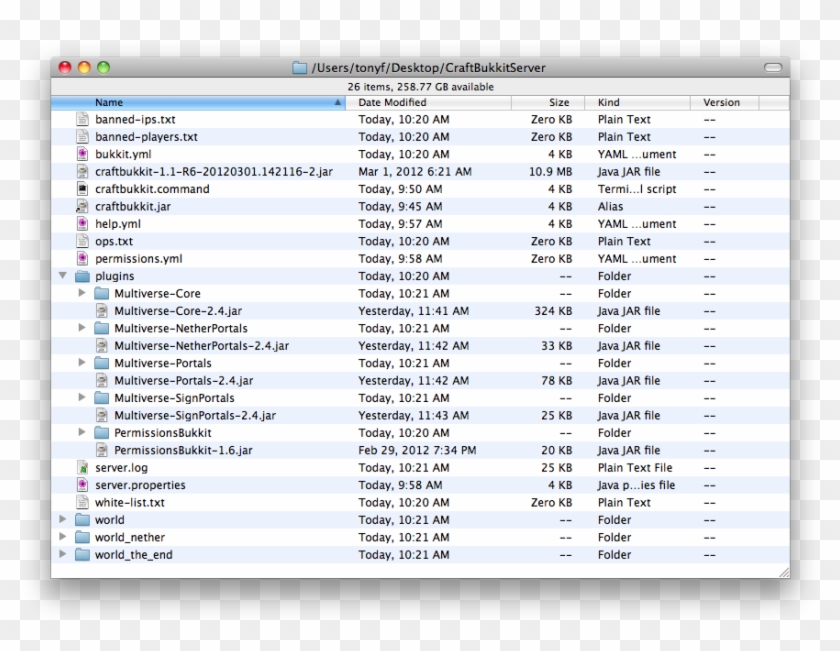Click the PermissionsBukkit folder icon
This screenshot has height=651, width=840.
101,432
